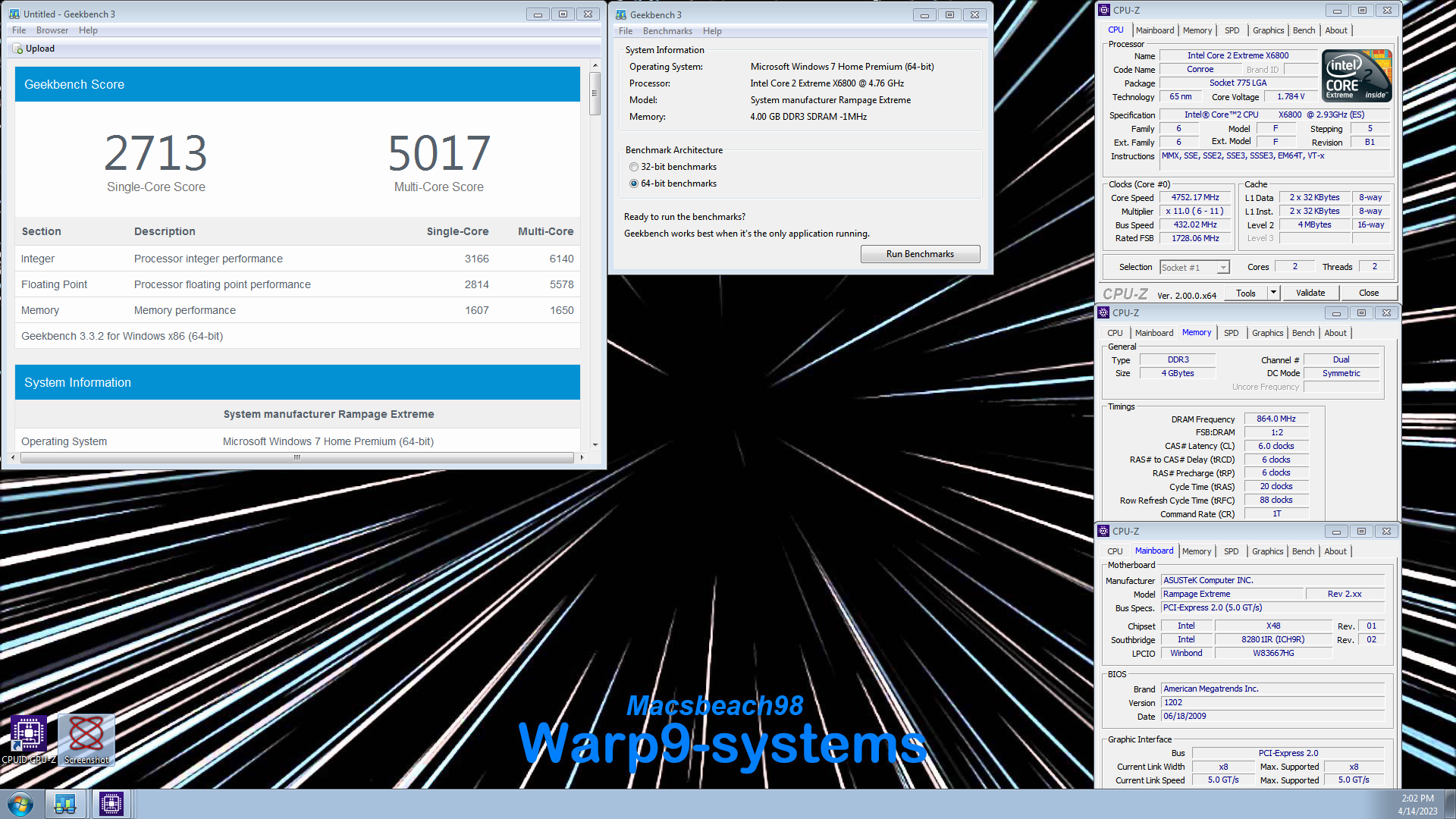Open Benchmarks menu in Geekbench 3 window
Viewport: 1456px width, 819px height.
click(x=667, y=31)
